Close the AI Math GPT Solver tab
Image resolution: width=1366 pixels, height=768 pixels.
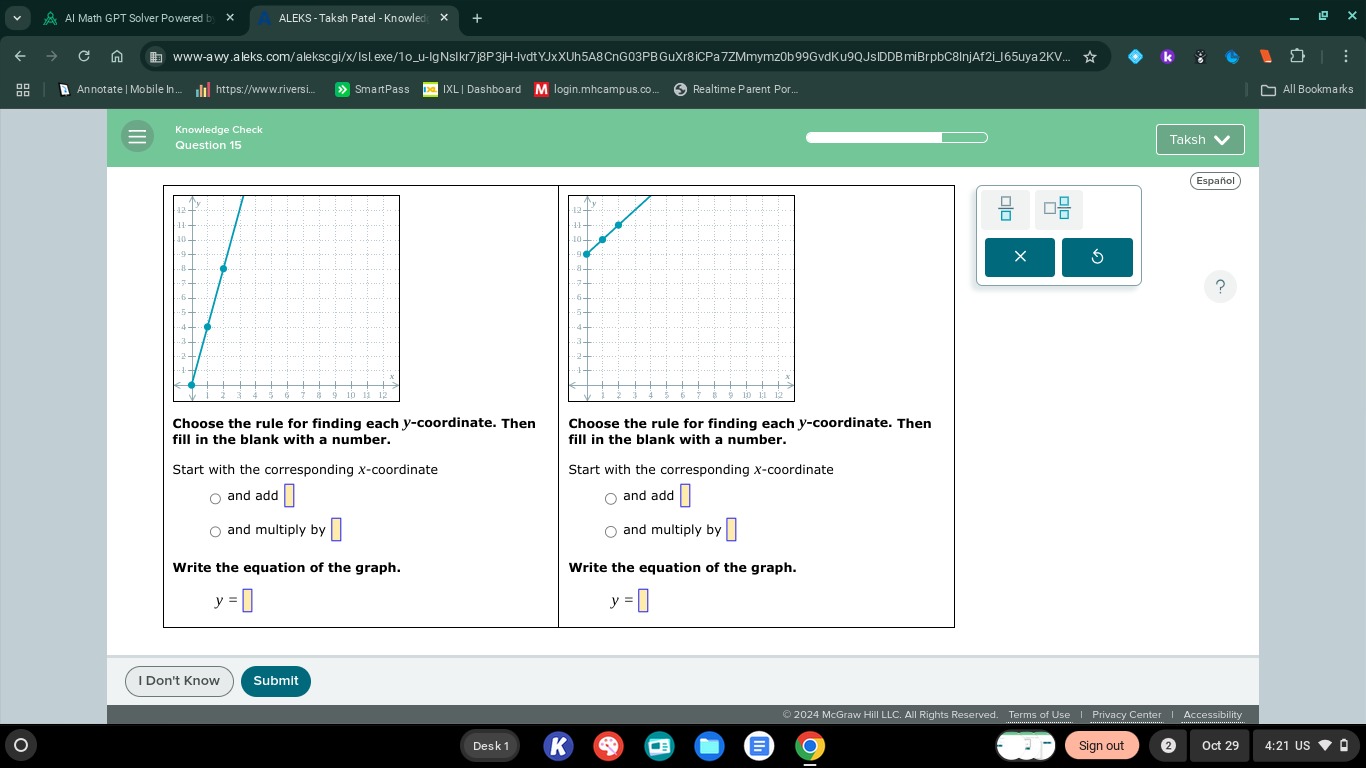230,18
